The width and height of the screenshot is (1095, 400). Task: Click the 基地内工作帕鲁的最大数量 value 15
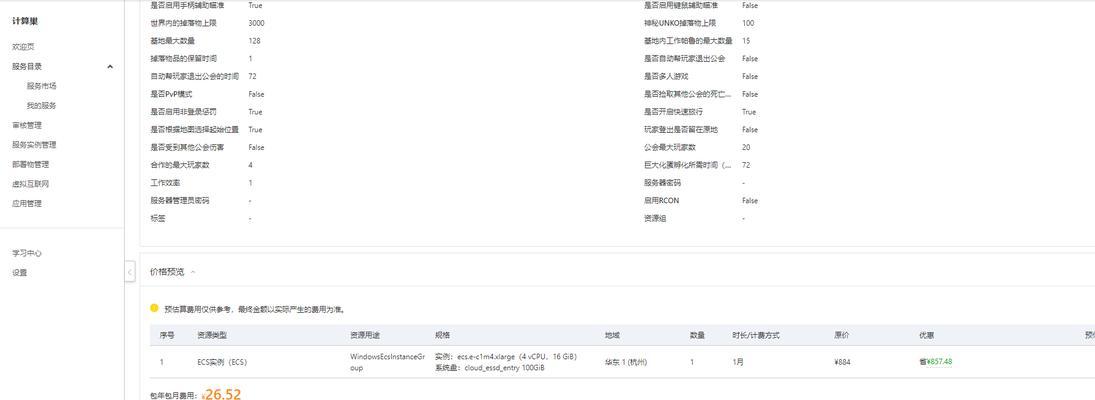pos(747,40)
